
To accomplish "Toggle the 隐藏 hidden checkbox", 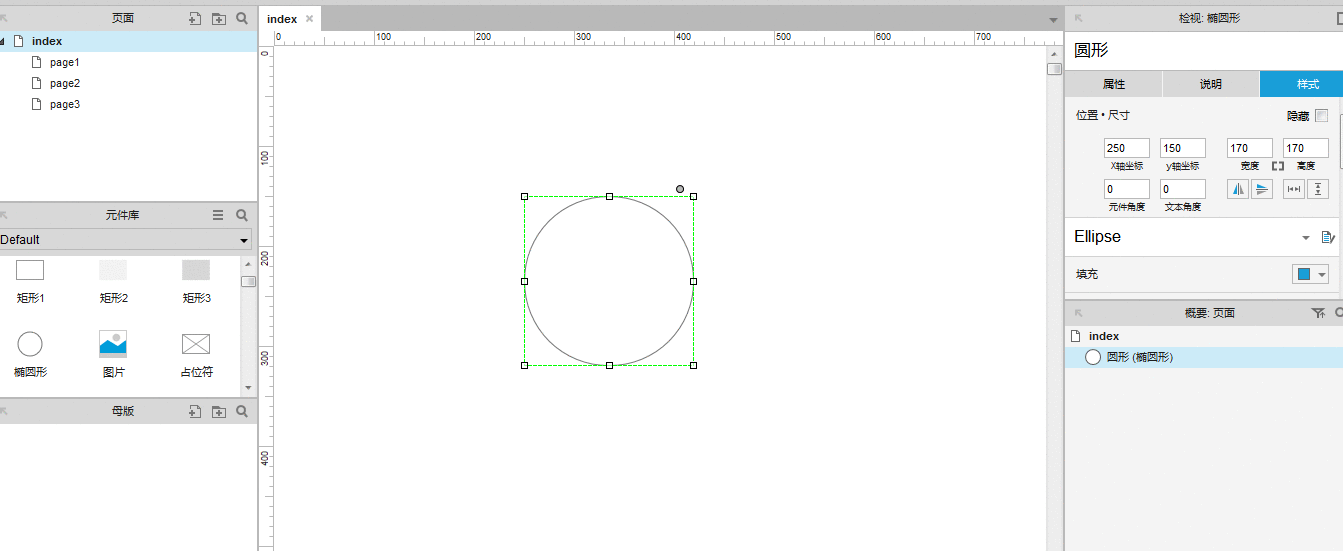I will pyautogui.click(x=1322, y=116).
